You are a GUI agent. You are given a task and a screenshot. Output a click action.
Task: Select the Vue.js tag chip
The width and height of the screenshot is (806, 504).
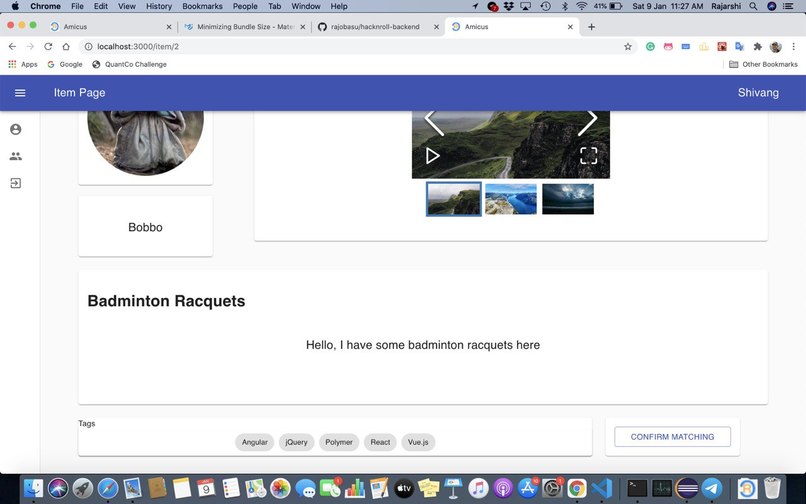tap(418, 442)
